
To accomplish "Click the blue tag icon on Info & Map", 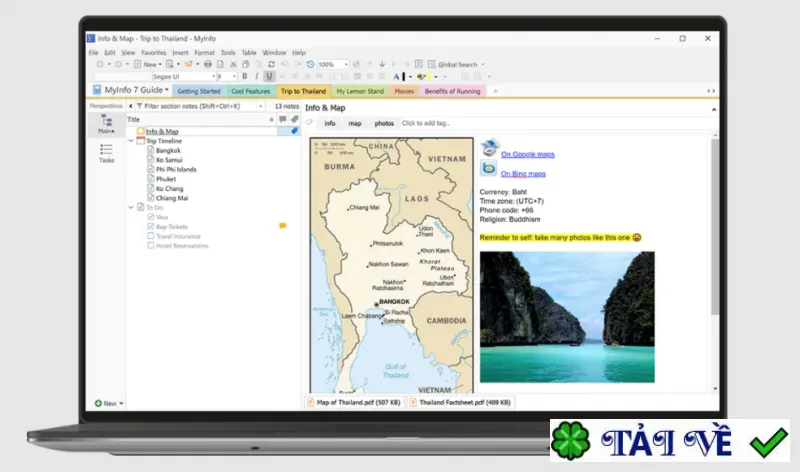I will pos(294,131).
